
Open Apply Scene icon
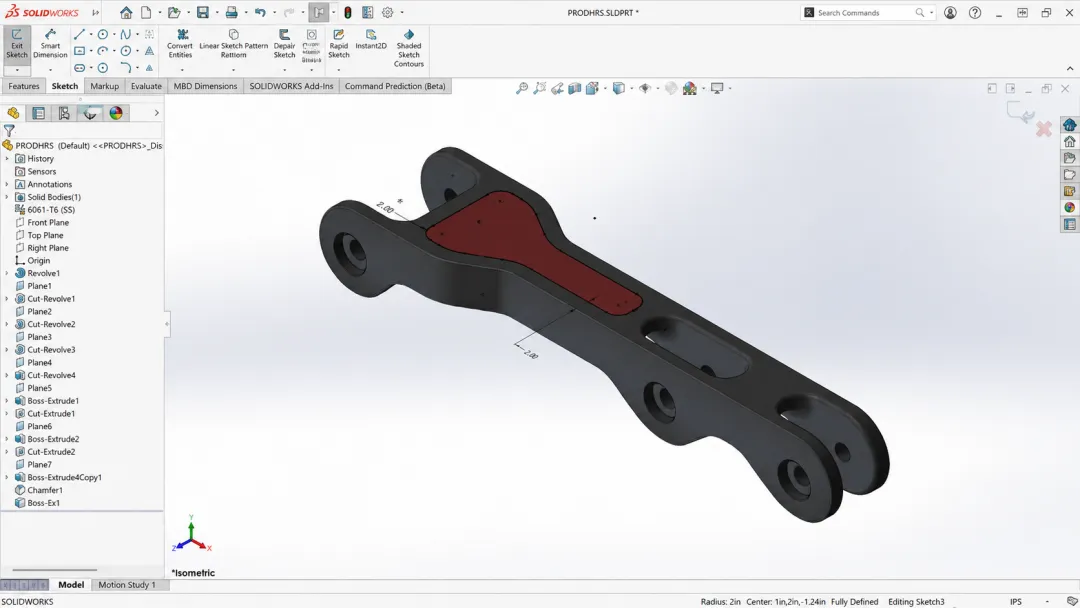point(689,88)
